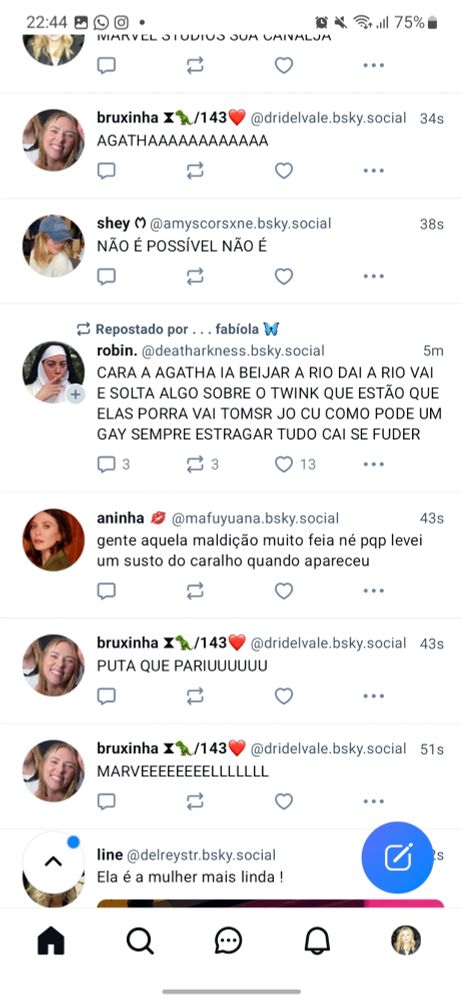The width and height of the screenshot is (462, 1000).
Task: Open the Search tab
Action: coord(140,940)
